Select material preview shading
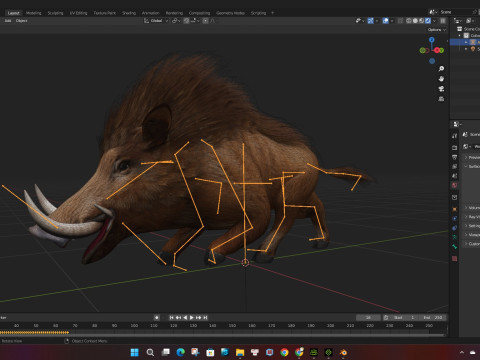Screen dimensions: 480x360 [x=422, y=21]
